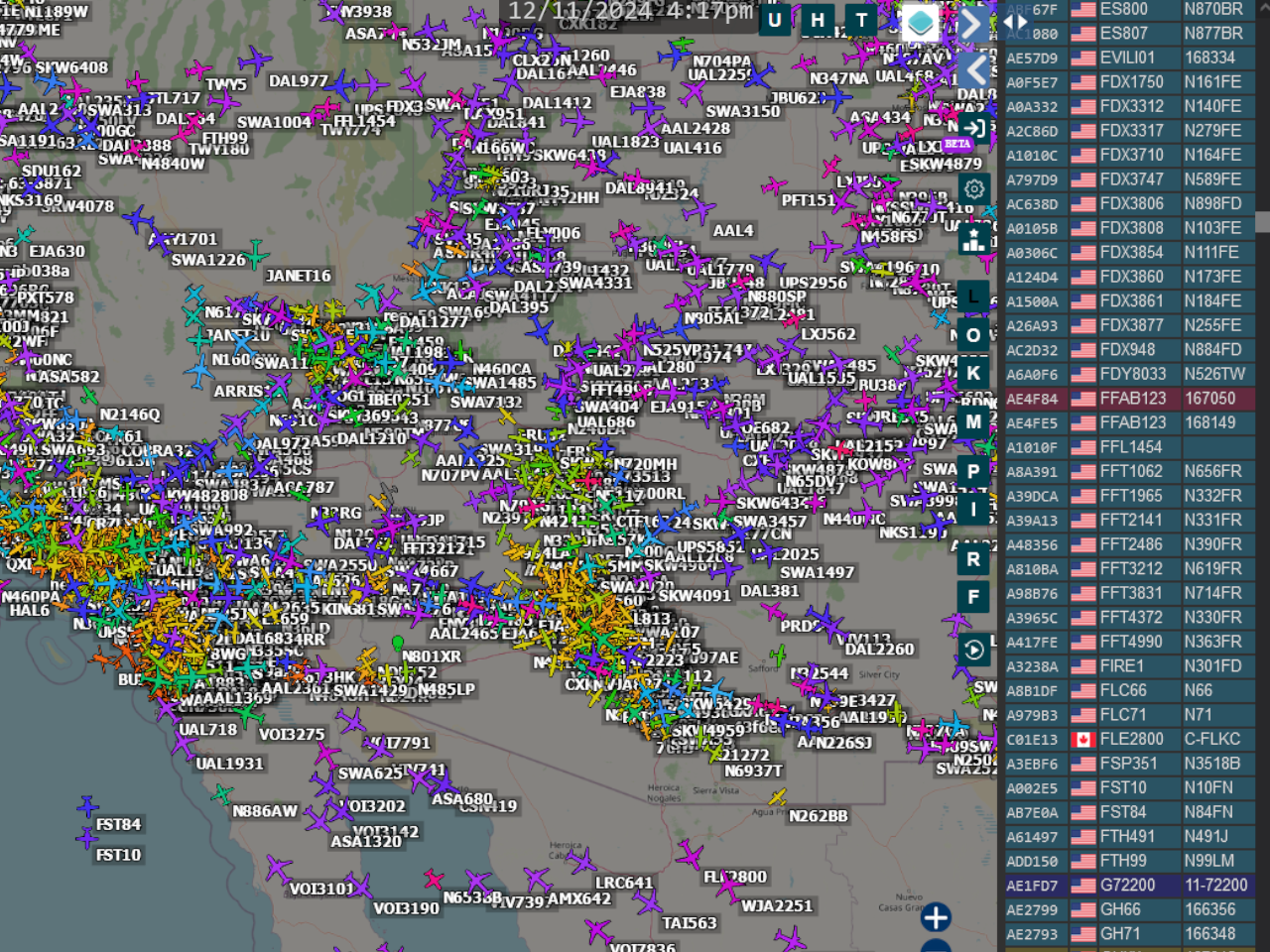Click the US flag in the FTH491 row
The image size is (1270, 952).
pyautogui.click(x=1083, y=837)
